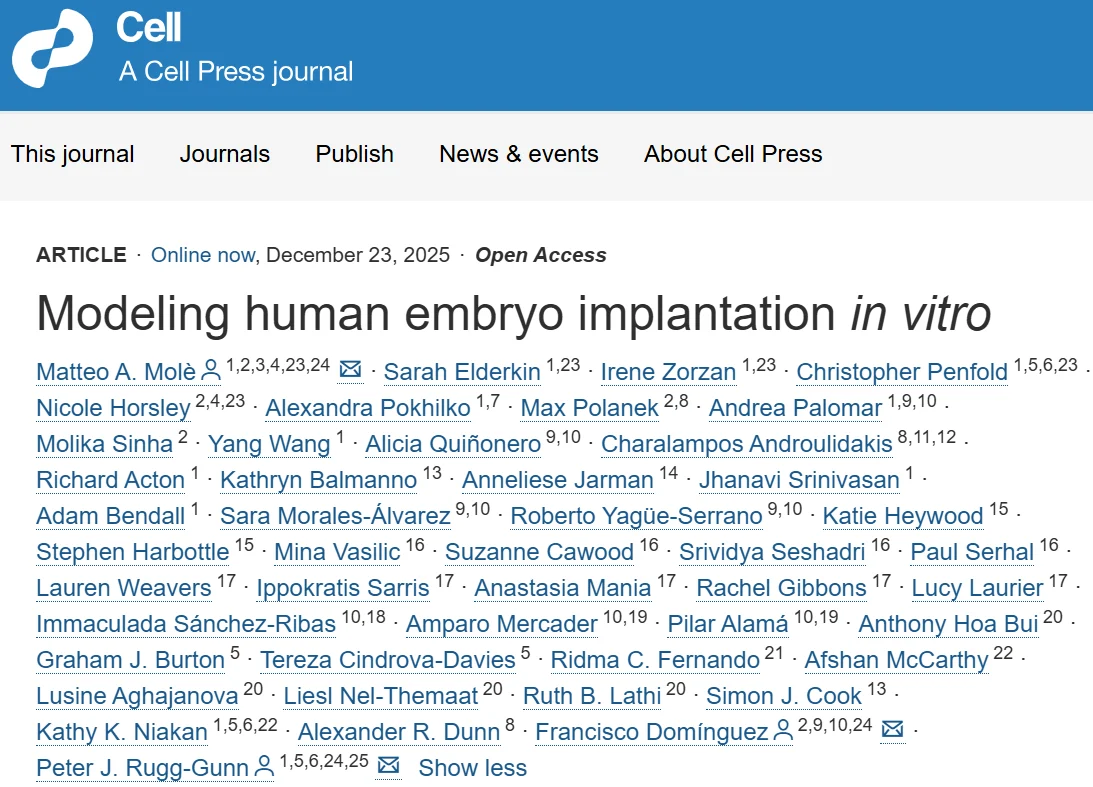This screenshot has width=1093, height=787.
Task: Click author name Christopher Penfold
Action: coord(902,372)
